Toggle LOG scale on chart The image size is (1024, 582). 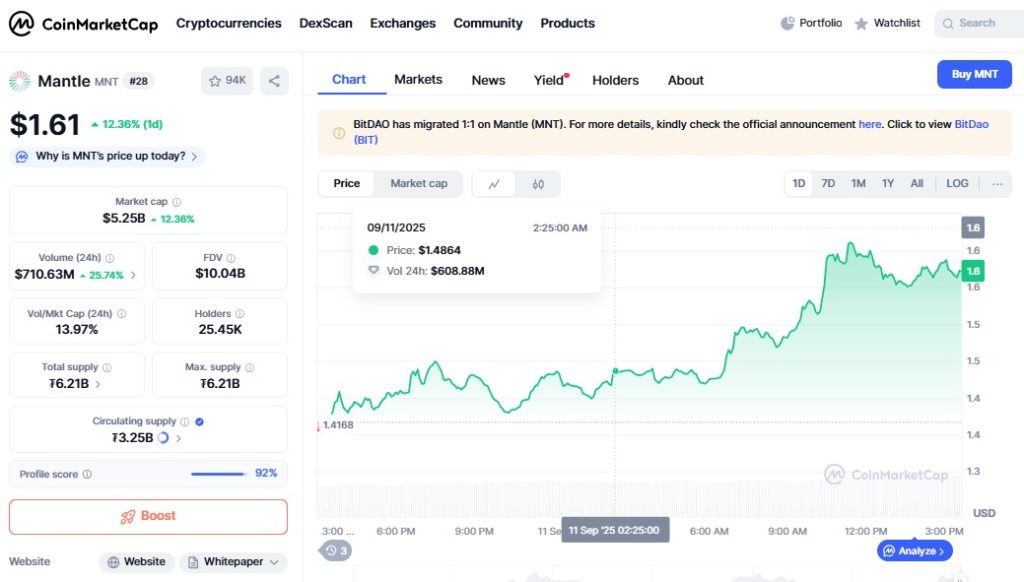click(957, 184)
